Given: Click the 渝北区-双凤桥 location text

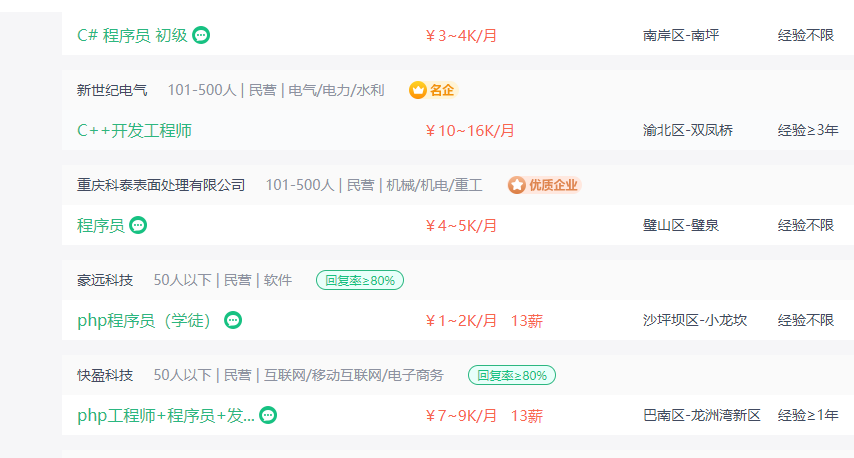Looking at the screenshot, I should 688,130.
